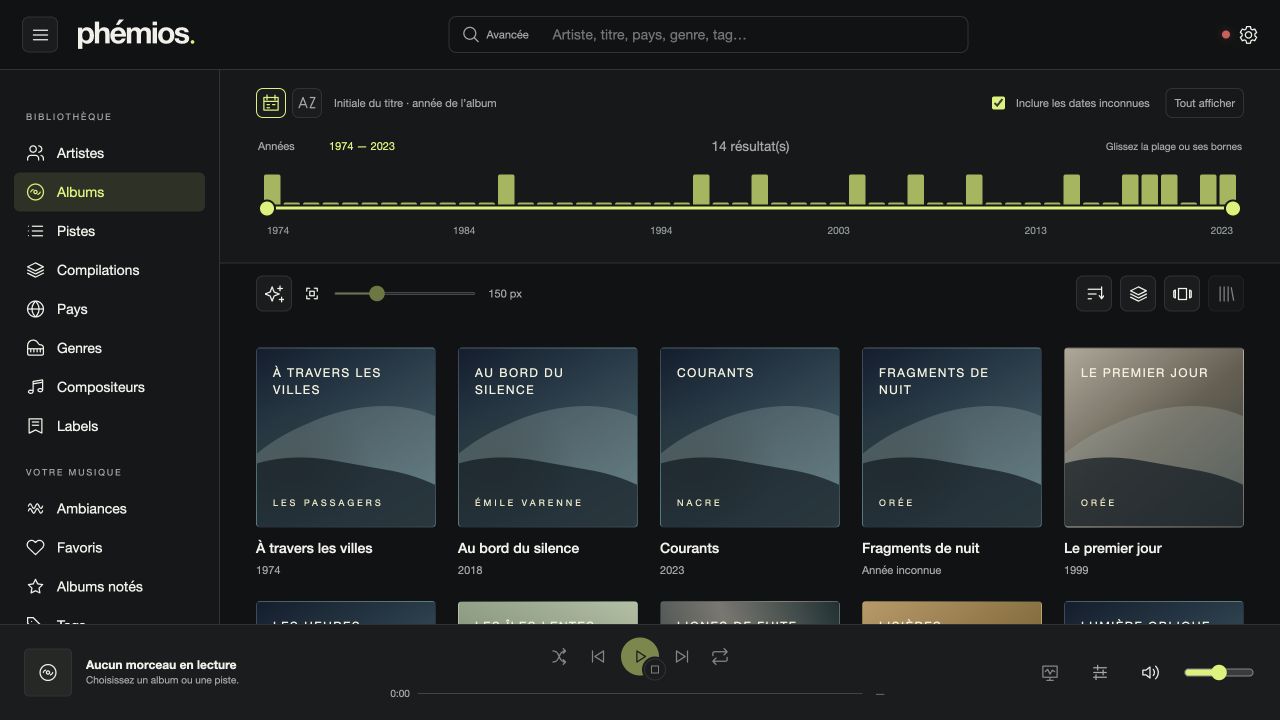This screenshot has width=1280, height=720.
Task: Open Albums notés in the sidebar
Action: [110, 587]
